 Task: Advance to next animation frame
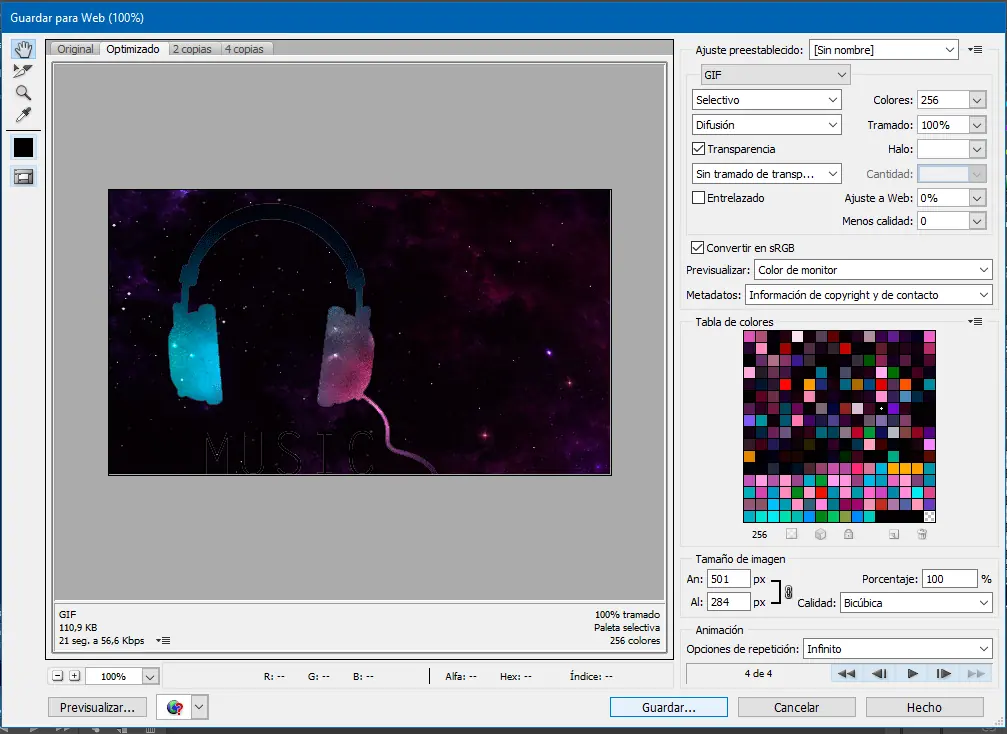pyautogui.click(x=943, y=674)
